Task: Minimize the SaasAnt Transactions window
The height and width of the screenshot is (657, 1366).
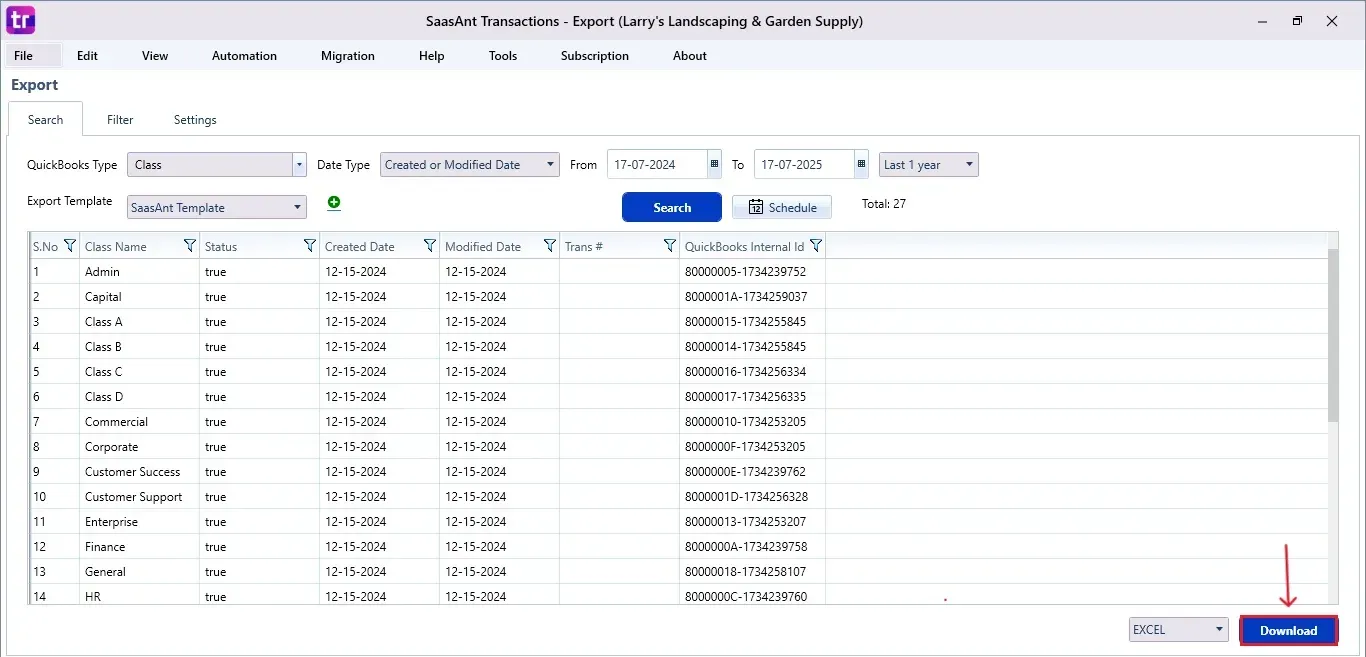Action: point(1262,21)
